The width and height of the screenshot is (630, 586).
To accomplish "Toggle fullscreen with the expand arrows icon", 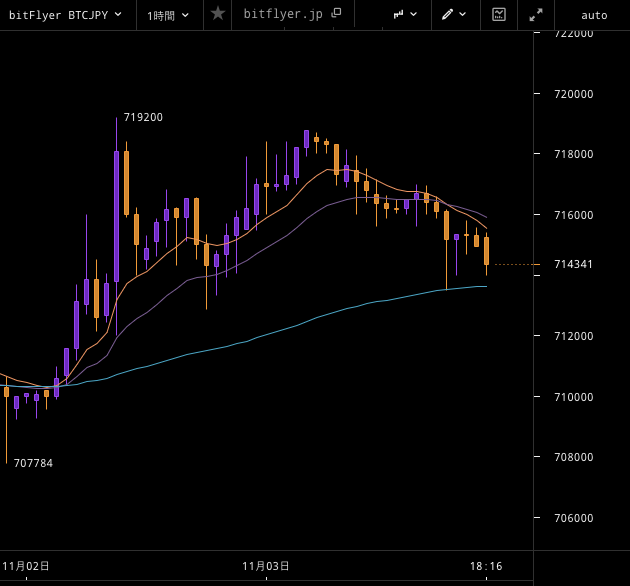I will coord(536,15).
